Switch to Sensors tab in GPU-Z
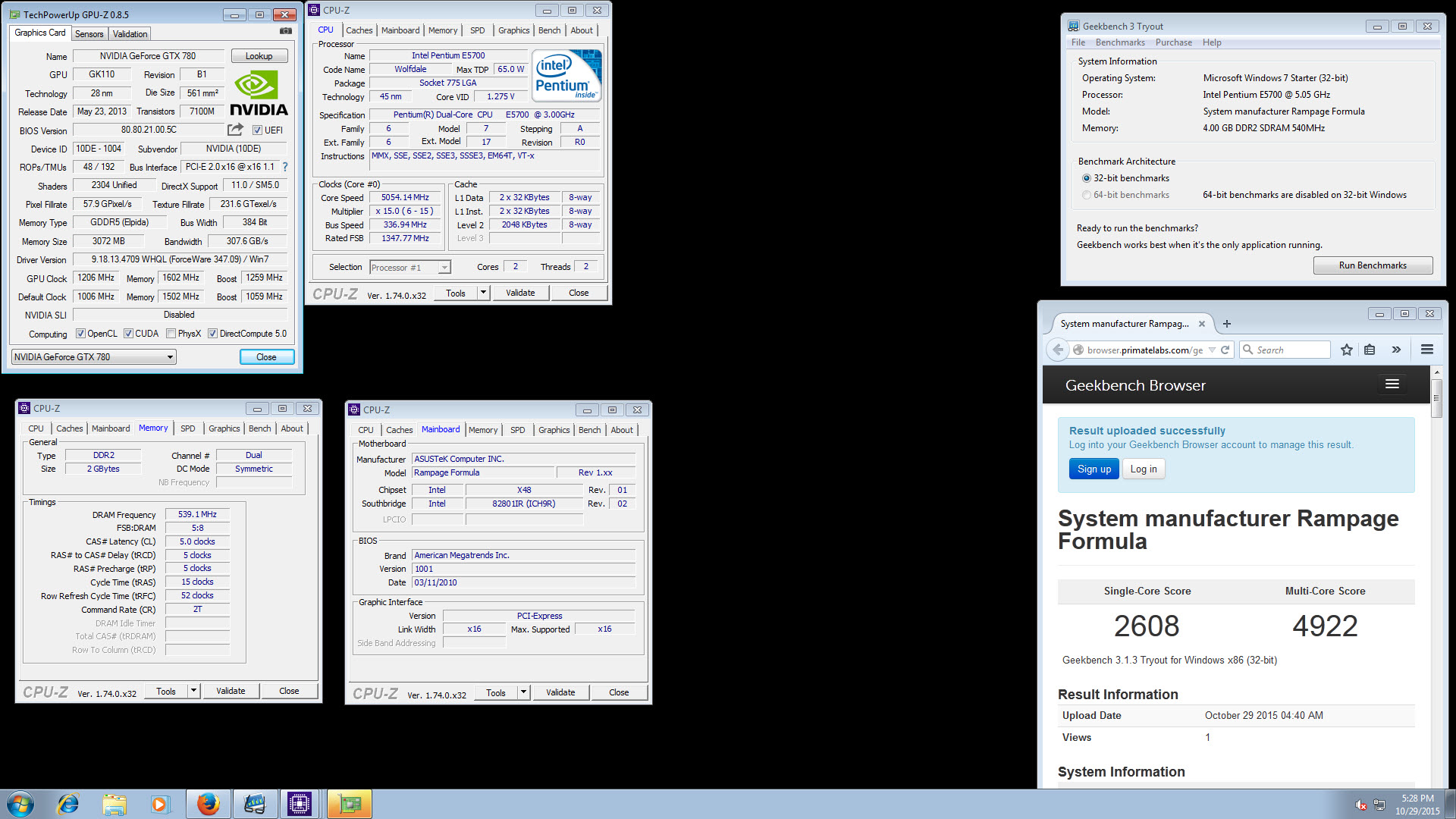 click(x=89, y=34)
